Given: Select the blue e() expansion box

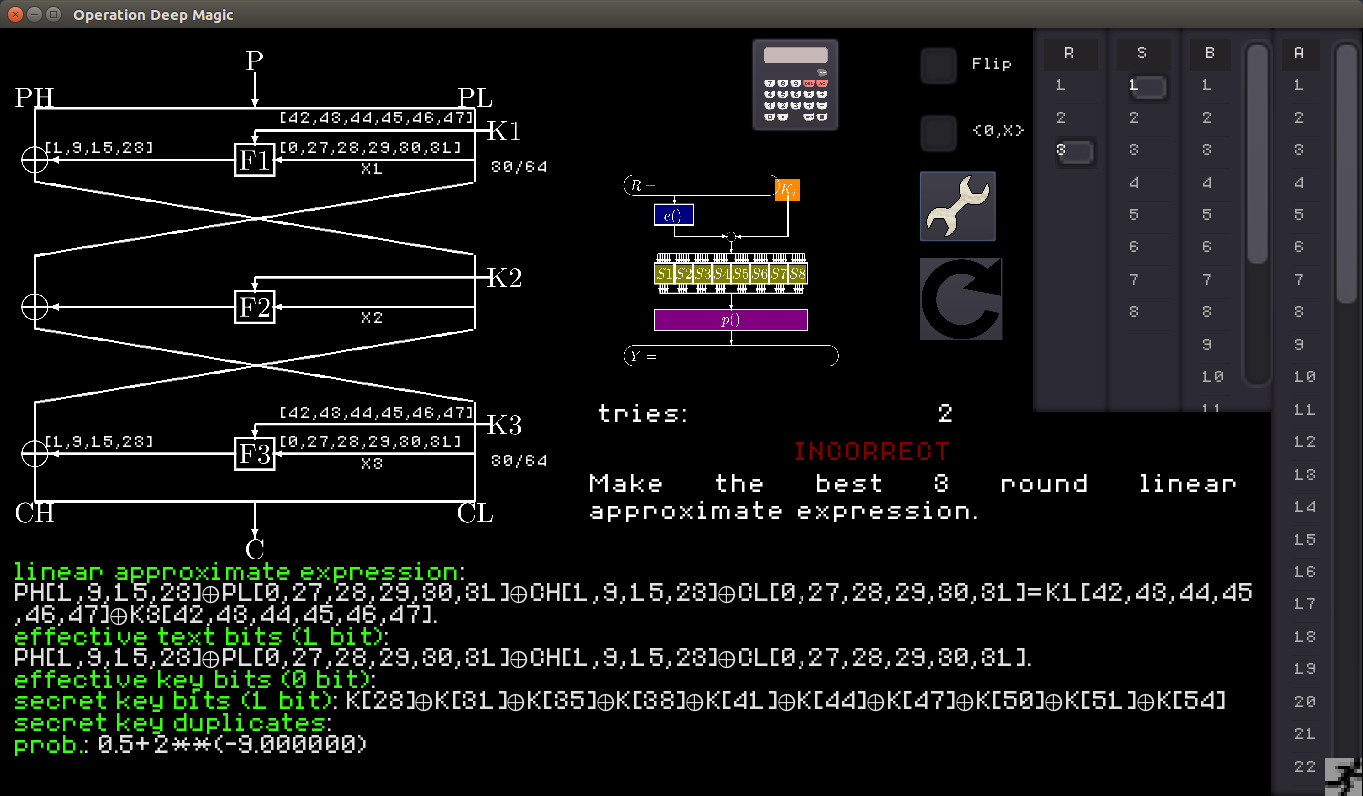Looking at the screenshot, I should tap(674, 214).
